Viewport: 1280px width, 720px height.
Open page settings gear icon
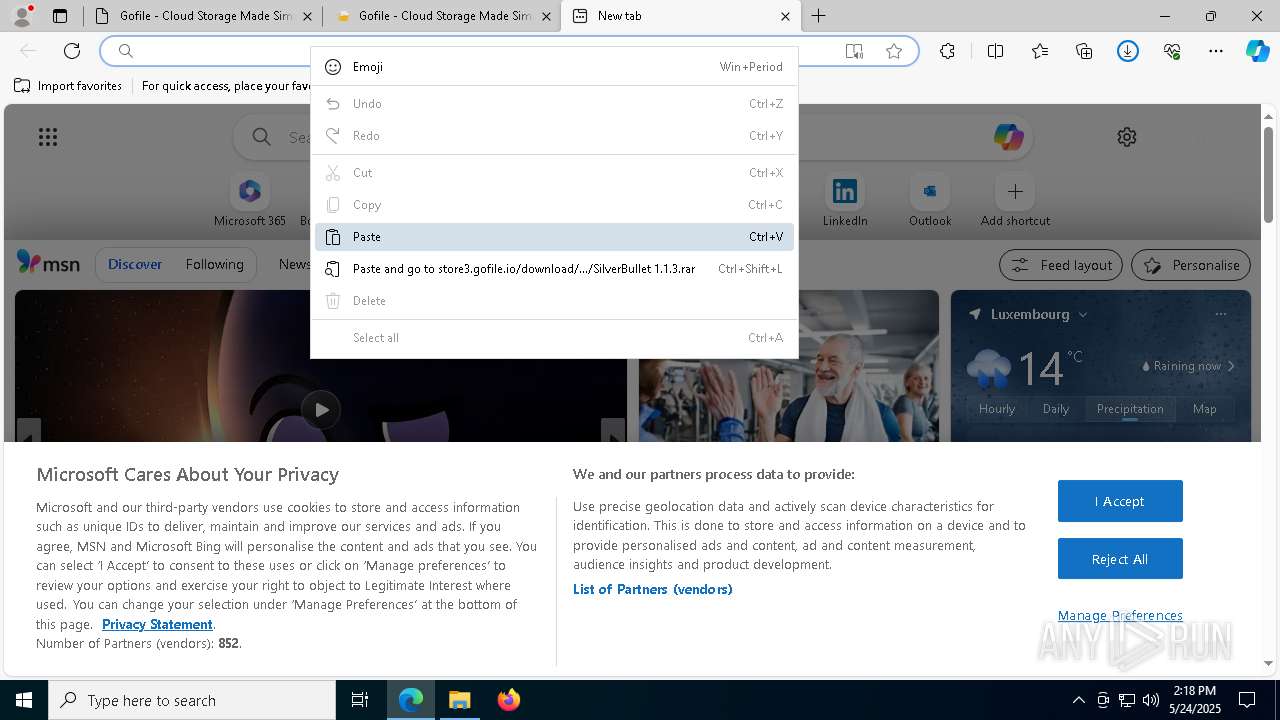(x=1127, y=137)
